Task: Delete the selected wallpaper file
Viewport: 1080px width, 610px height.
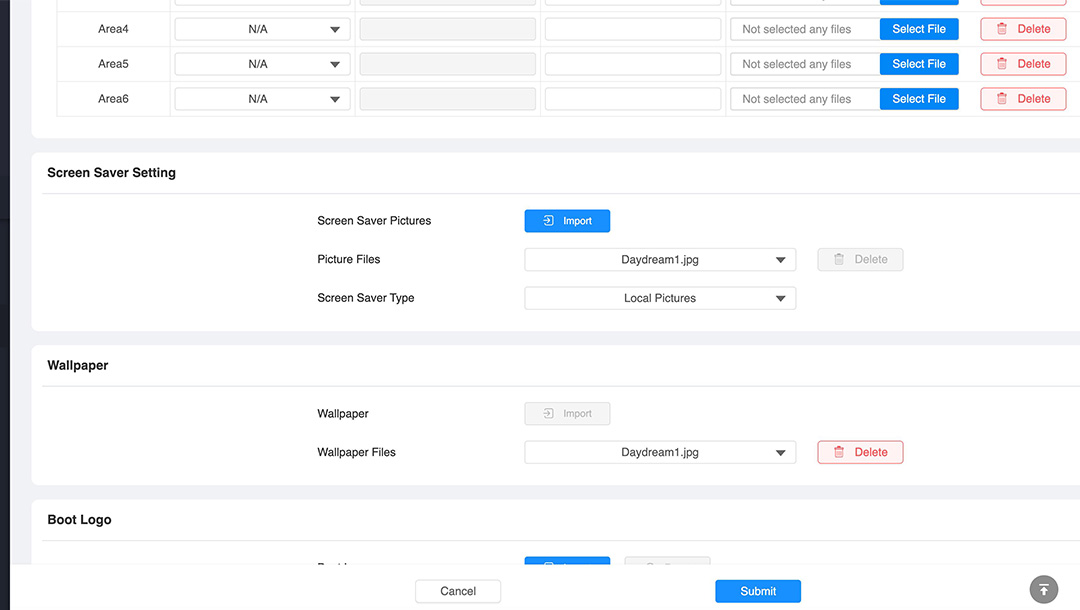Action: click(x=860, y=452)
